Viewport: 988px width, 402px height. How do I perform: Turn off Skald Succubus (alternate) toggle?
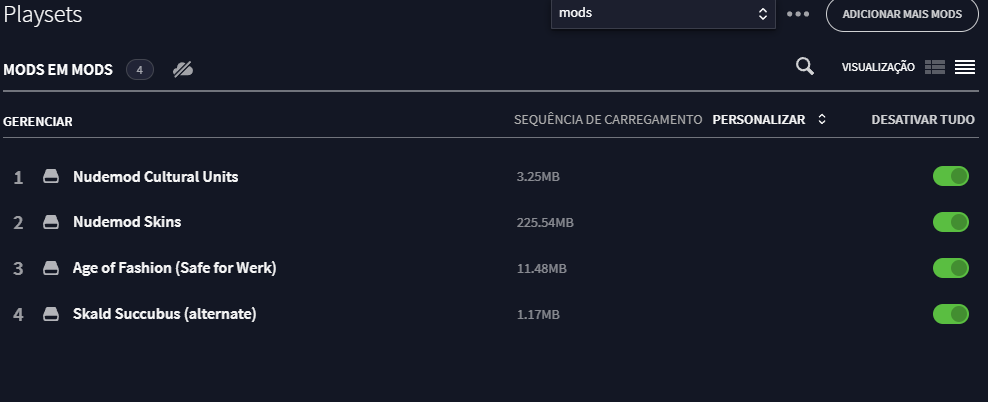click(x=951, y=314)
